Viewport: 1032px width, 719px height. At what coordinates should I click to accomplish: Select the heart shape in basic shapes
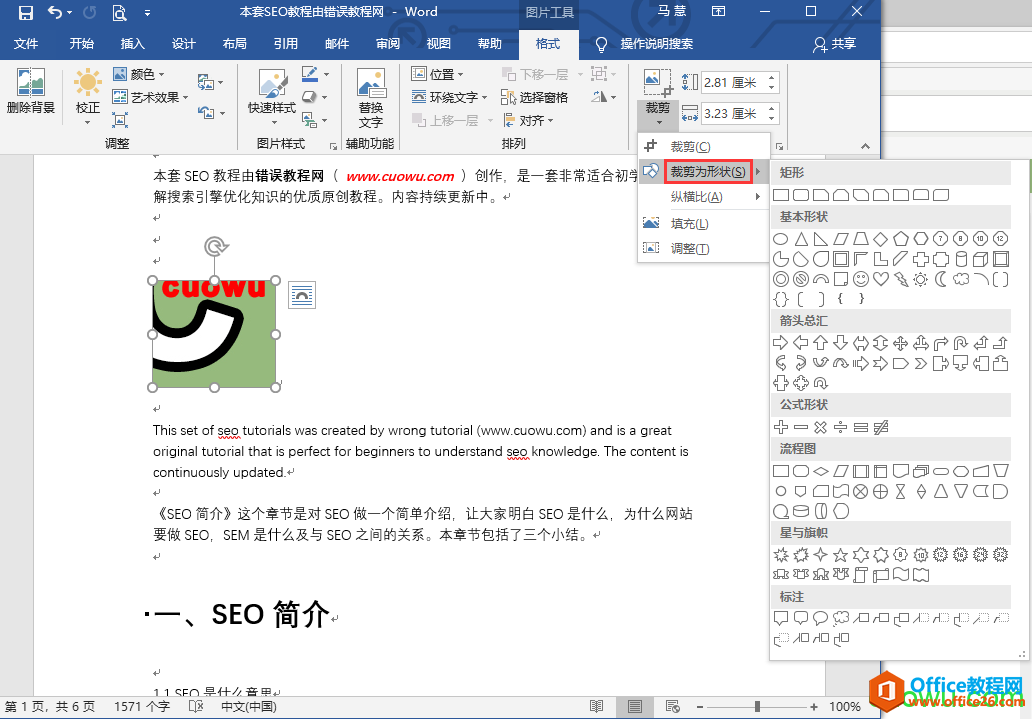(x=881, y=279)
